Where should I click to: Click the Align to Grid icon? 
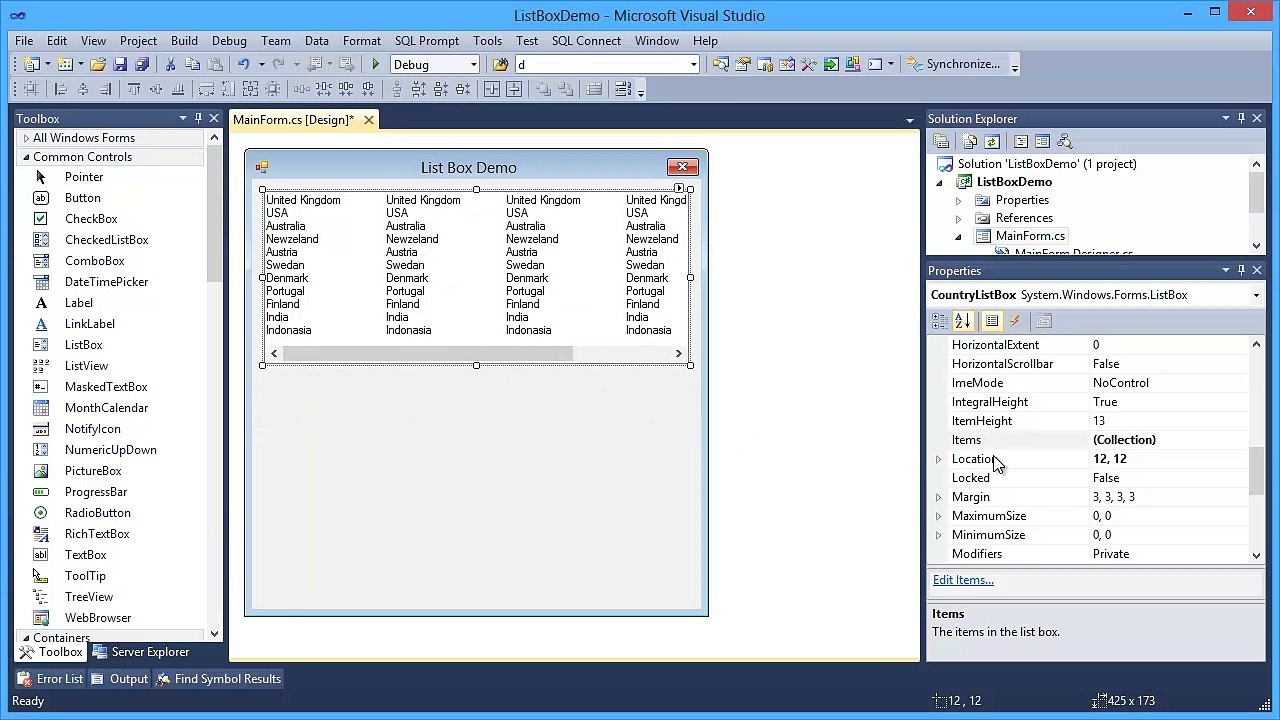click(31, 89)
